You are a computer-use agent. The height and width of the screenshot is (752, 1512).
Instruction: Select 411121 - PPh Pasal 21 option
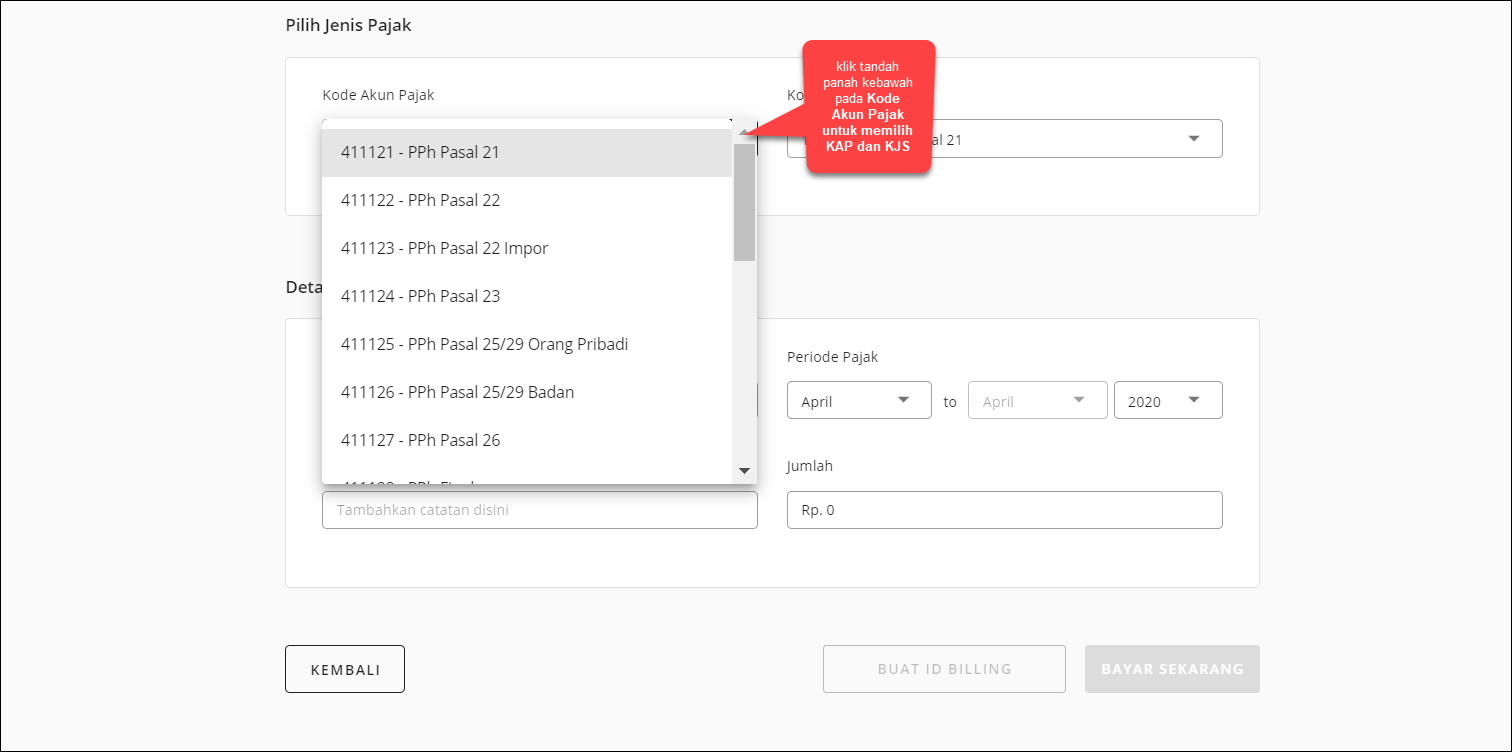(x=527, y=153)
